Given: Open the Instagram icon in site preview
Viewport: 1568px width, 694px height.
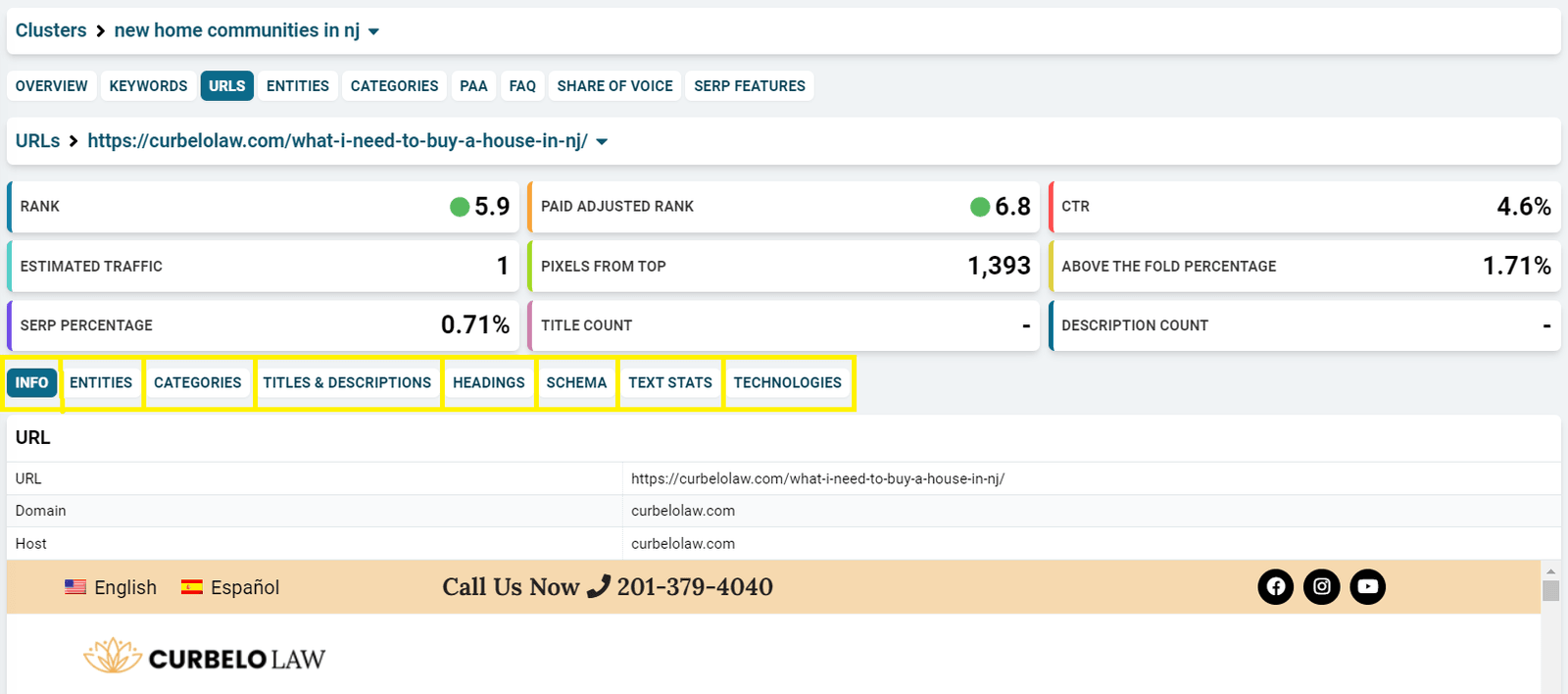Looking at the screenshot, I should (x=1321, y=586).
